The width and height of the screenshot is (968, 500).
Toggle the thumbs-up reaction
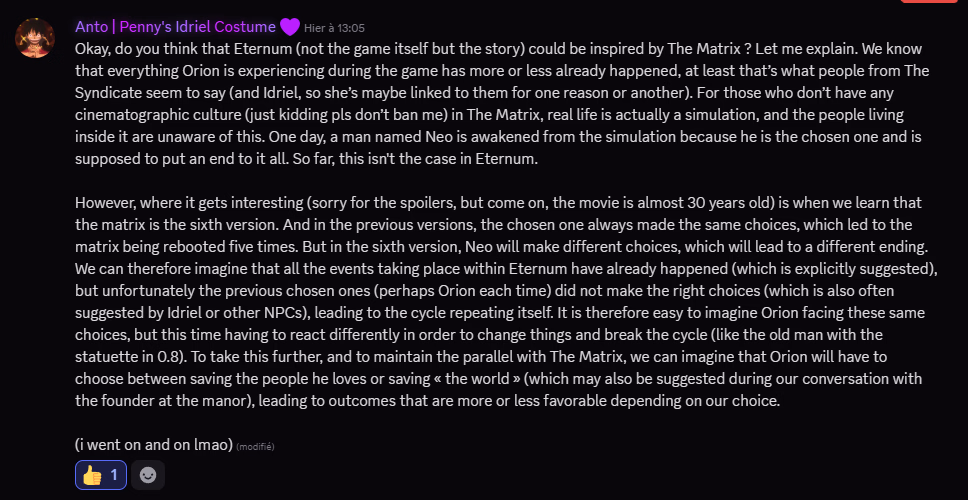click(101, 475)
